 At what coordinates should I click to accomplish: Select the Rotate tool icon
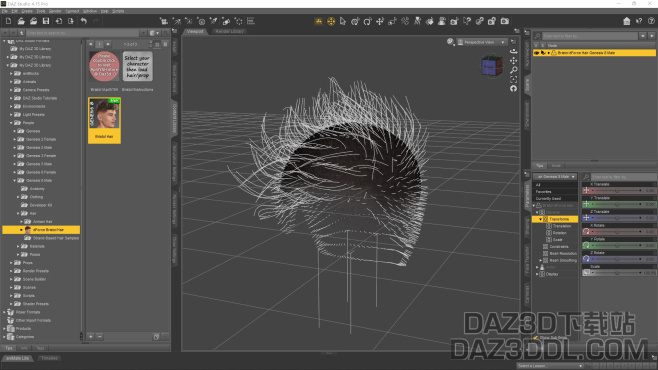click(368, 21)
